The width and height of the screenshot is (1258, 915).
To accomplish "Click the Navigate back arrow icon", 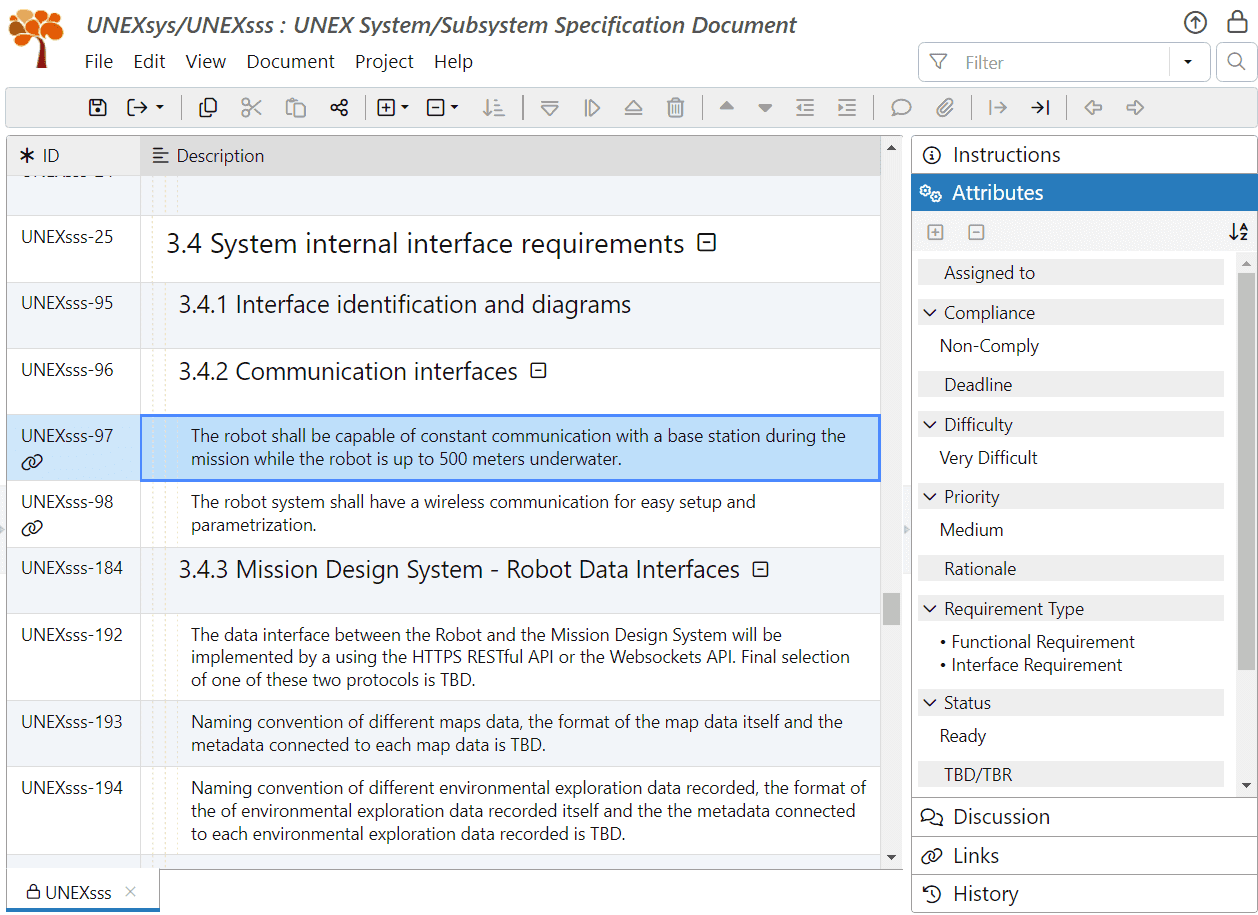I will click(x=1093, y=108).
